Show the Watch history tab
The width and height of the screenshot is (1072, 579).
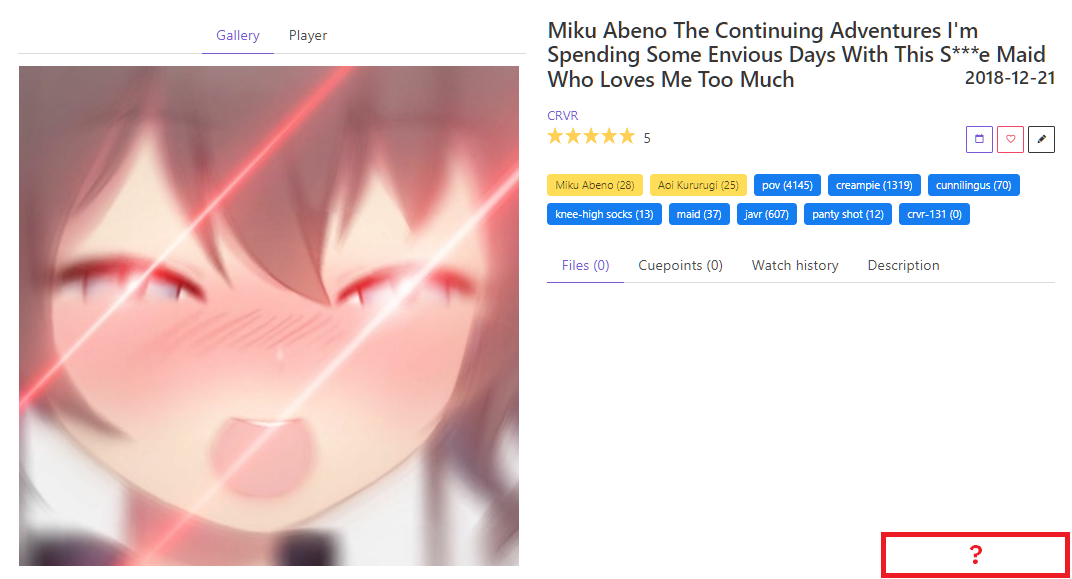pos(795,265)
